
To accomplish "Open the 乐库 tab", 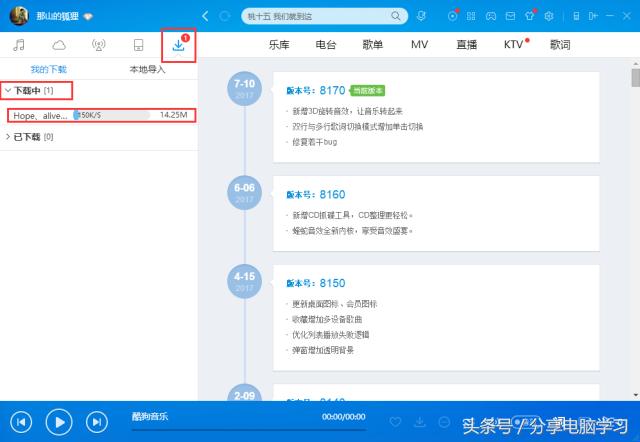I will pyautogui.click(x=279, y=45).
